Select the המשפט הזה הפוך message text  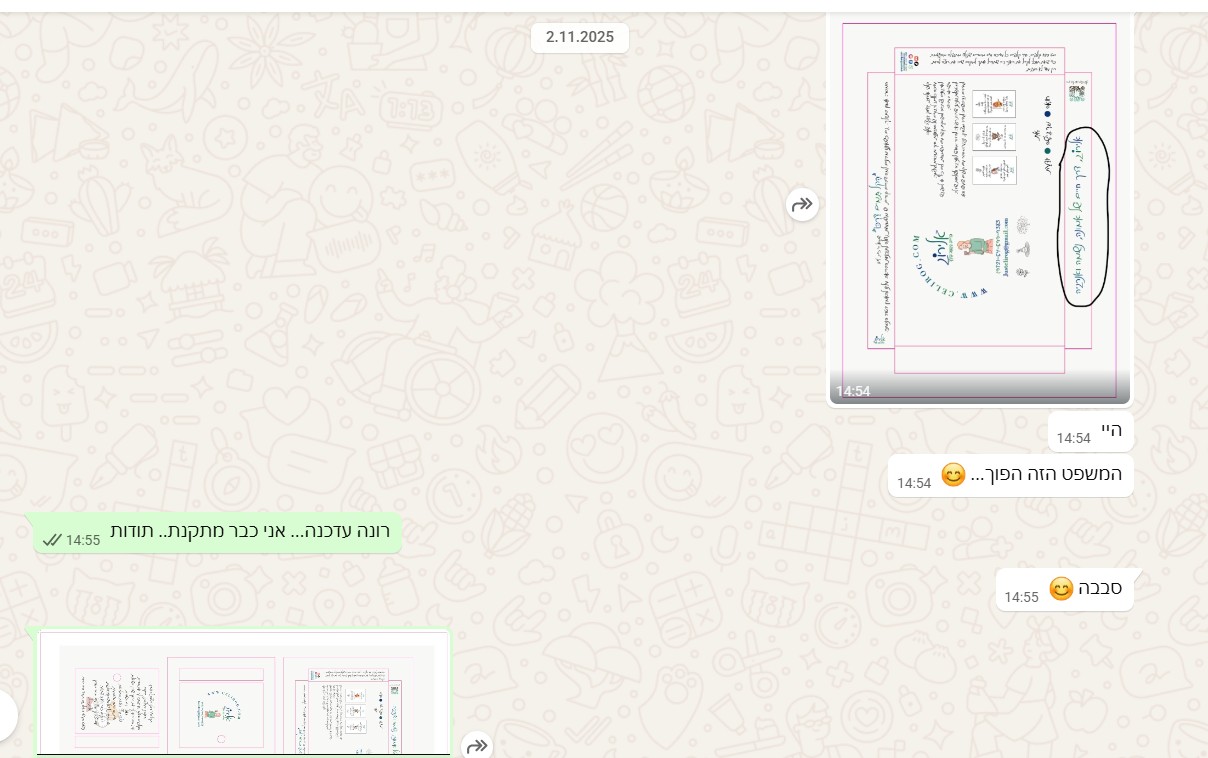1046,473
